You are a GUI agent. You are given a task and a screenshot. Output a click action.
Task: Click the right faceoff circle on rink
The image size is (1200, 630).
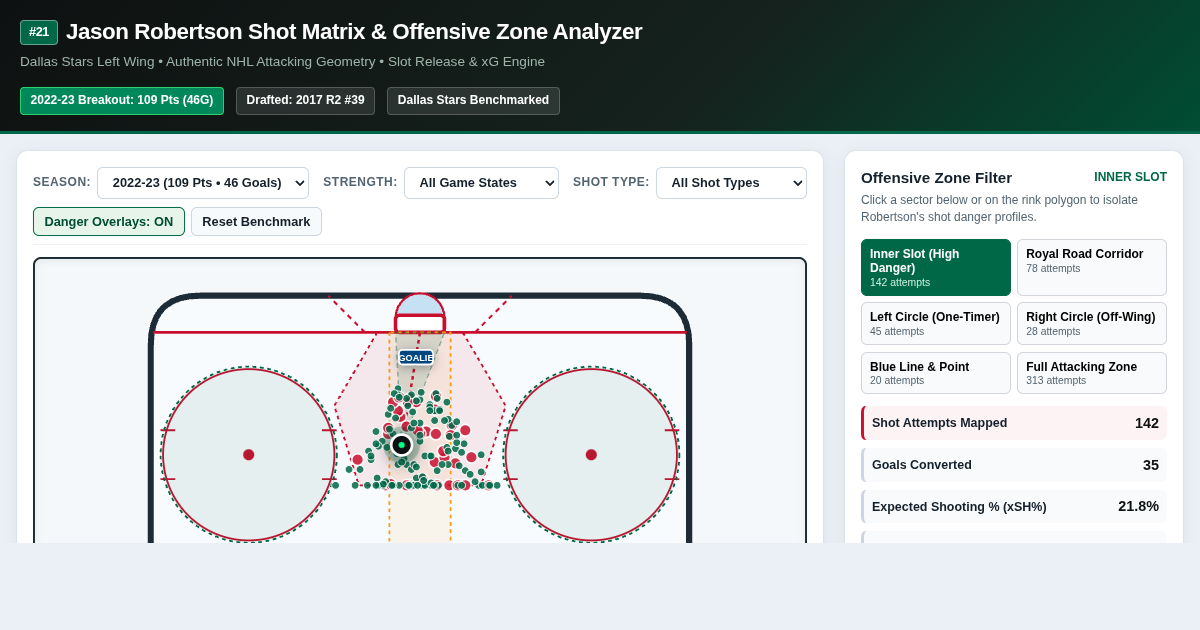coord(591,455)
